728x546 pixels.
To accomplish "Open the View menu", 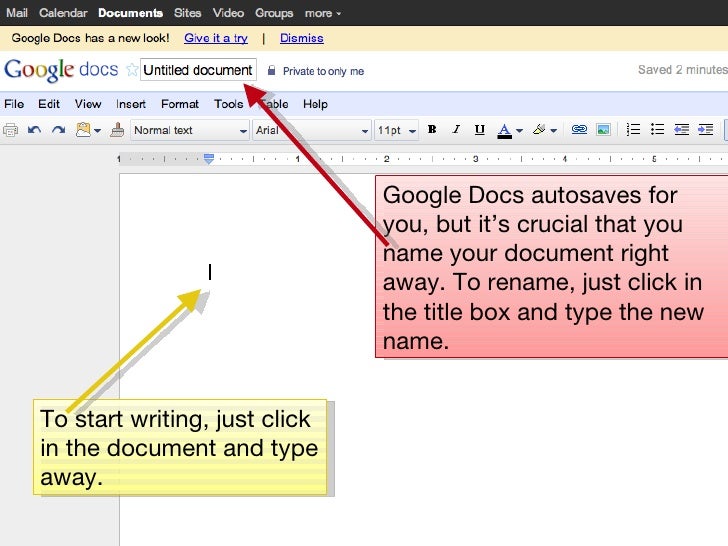I will click(88, 104).
